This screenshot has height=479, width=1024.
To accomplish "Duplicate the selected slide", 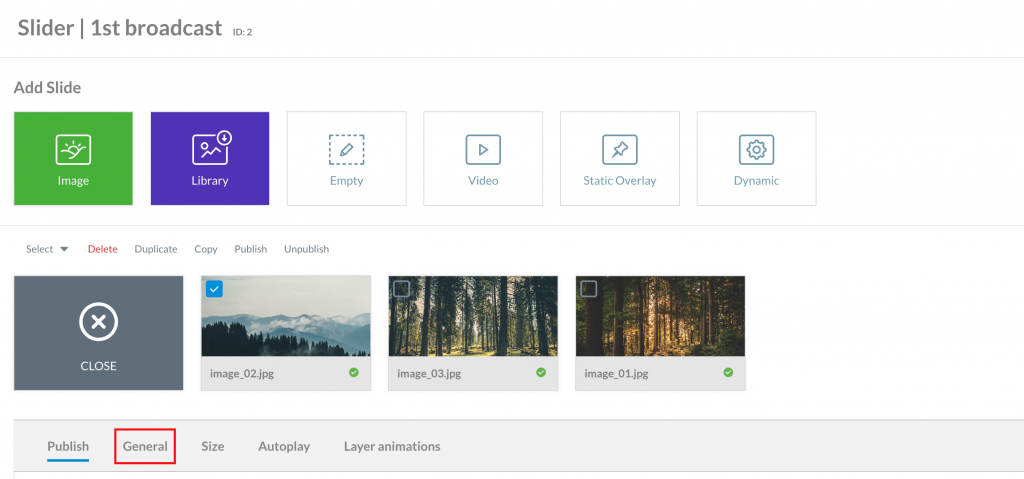I will [x=156, y=249].
